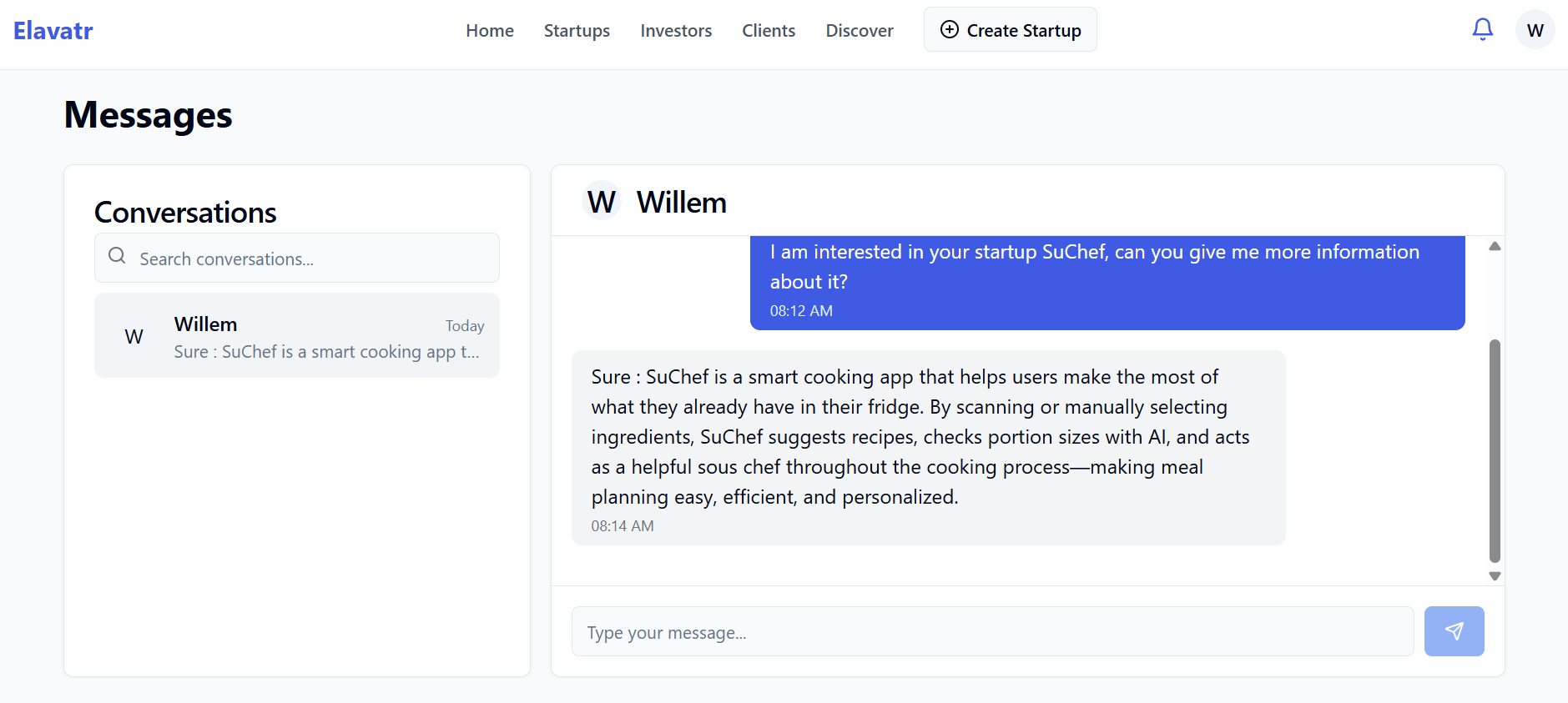The width and height of the screenshot is (1568, 703).
Task: Open the notifications bell icon
Action: click(1482, 30)
